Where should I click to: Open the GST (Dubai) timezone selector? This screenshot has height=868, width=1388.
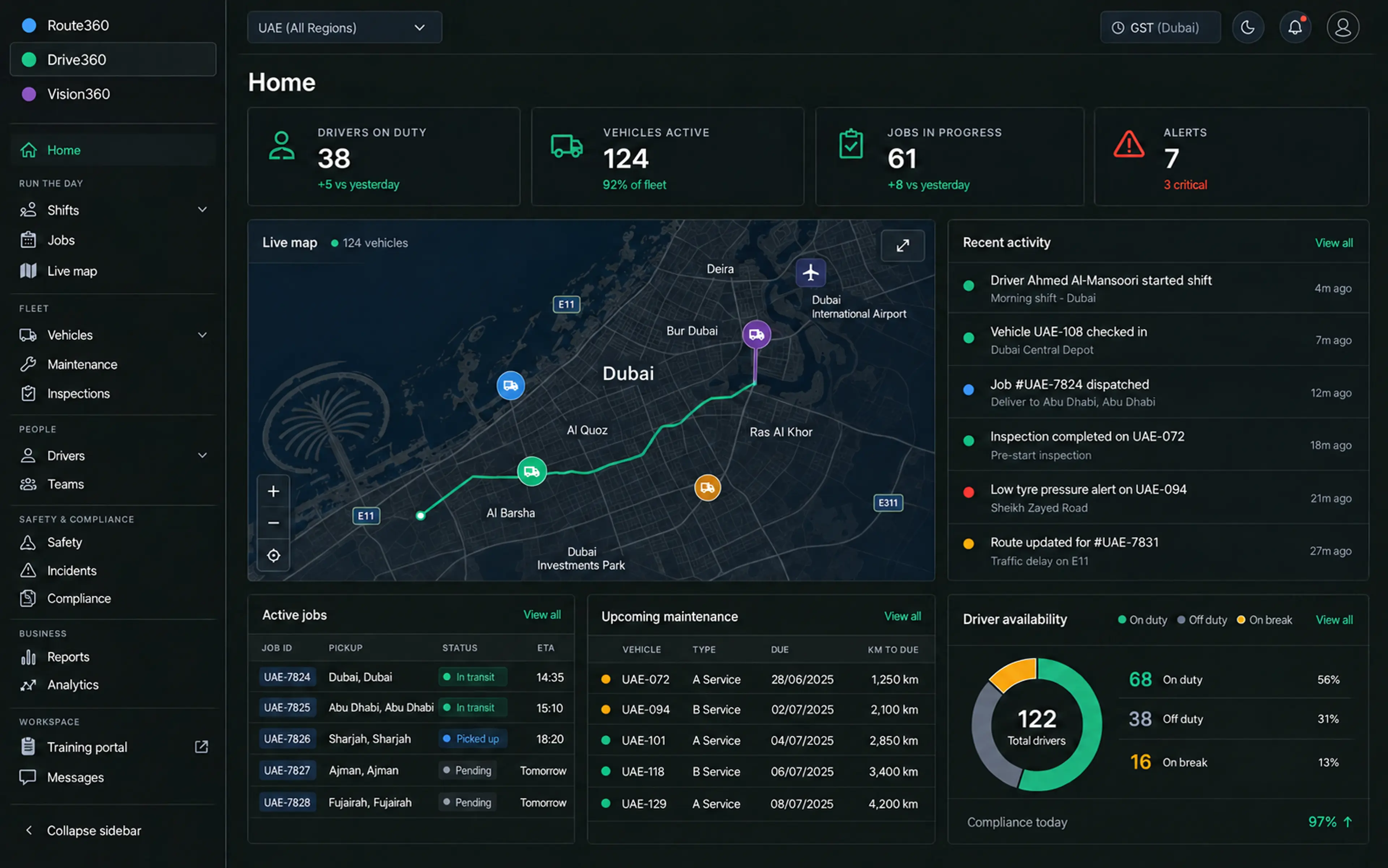tap(1160, 27)
